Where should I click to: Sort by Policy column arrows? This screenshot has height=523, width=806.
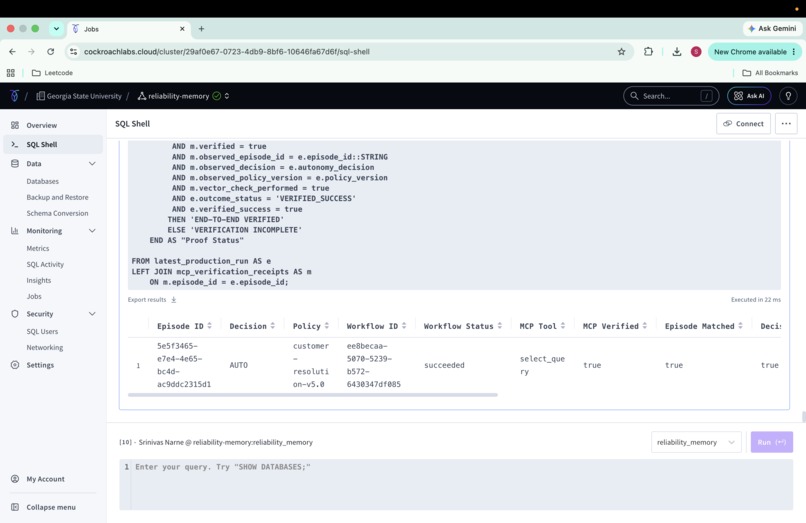click(x=327, y=326)
